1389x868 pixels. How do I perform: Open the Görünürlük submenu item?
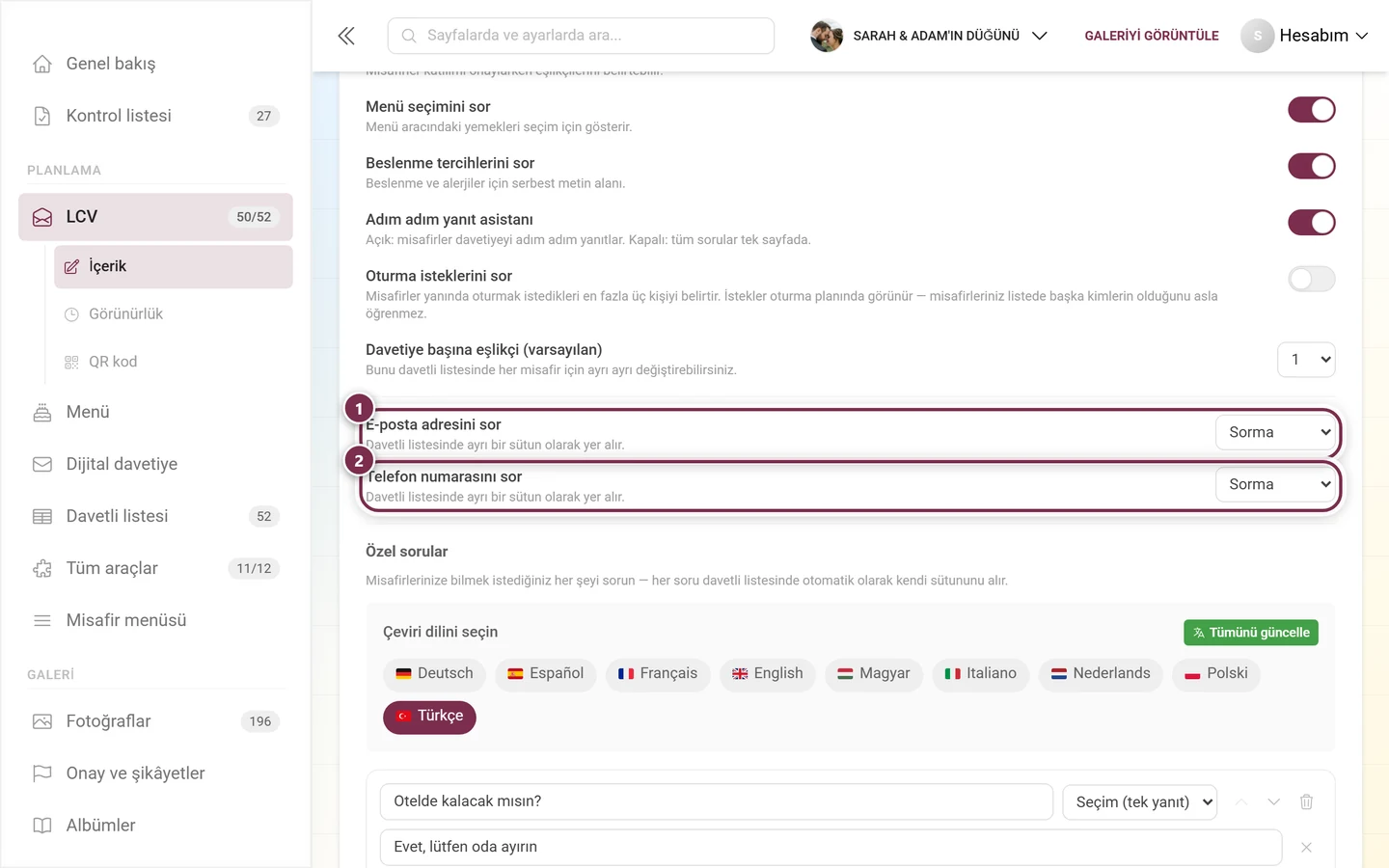(174, 314)
